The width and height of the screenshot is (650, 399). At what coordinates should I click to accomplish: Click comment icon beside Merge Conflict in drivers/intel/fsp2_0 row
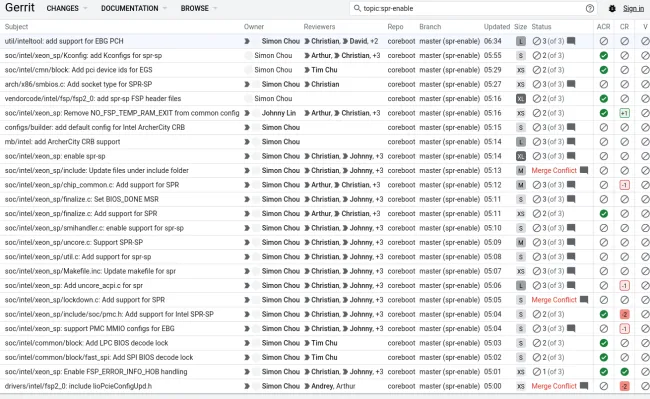coord(584,386)
